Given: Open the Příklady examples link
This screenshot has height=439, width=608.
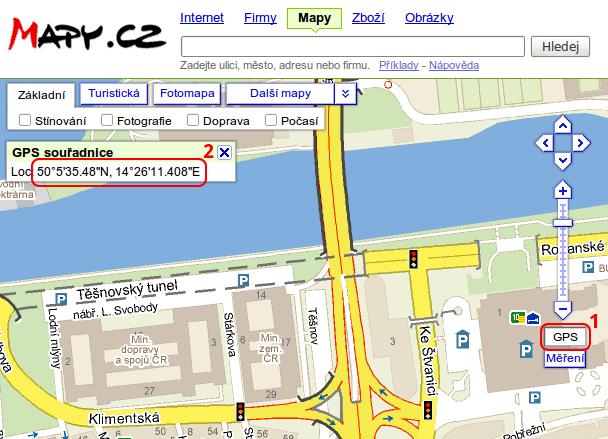Looking at the screenshot, I should [399, 65].
